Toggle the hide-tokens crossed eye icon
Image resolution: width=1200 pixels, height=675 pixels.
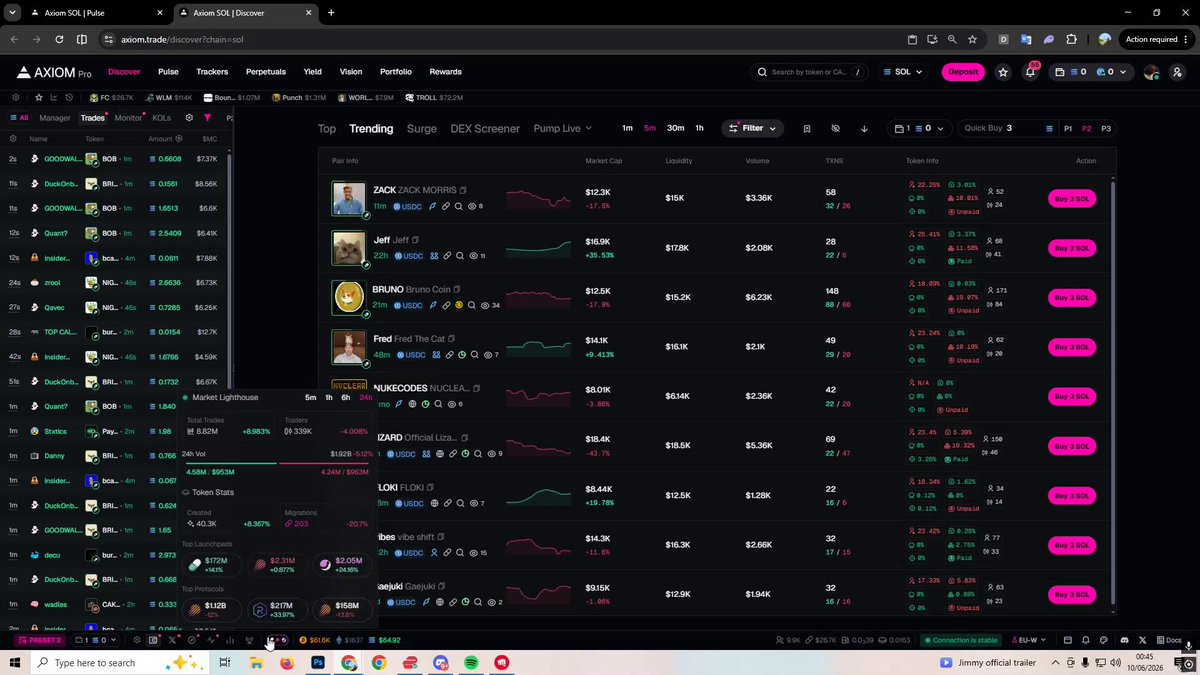(835, 128)
